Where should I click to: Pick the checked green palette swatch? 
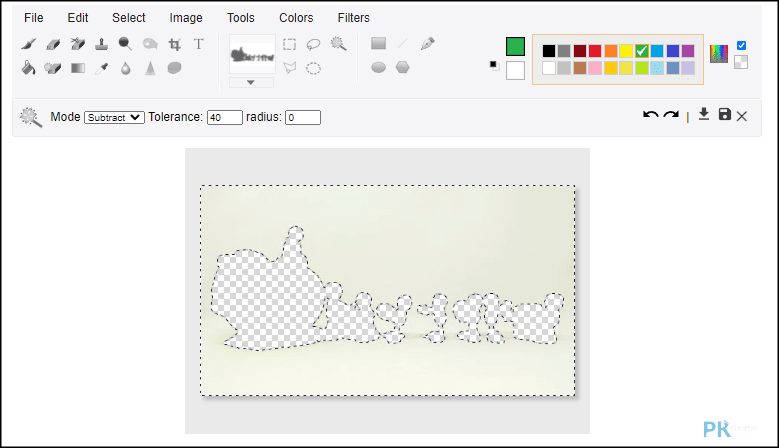click(x=642, y=51)
